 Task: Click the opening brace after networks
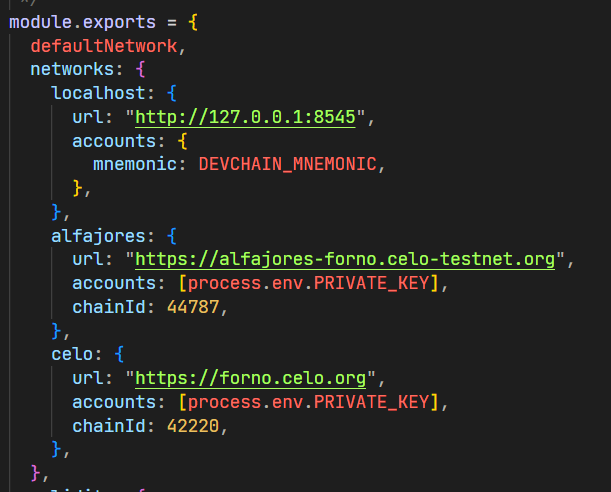point(140,70)
